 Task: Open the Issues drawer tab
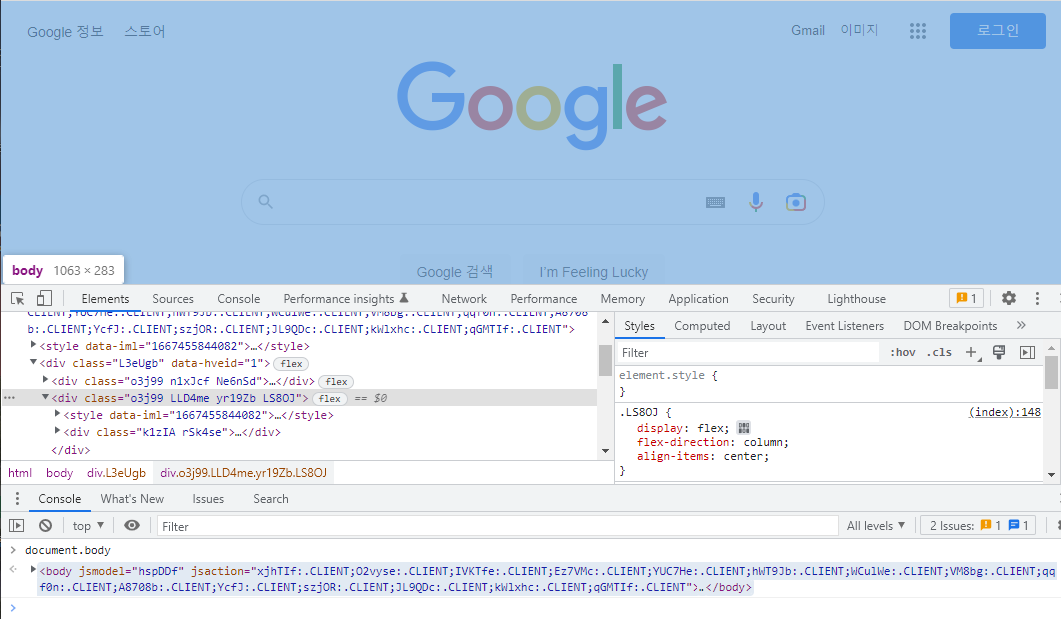point(208,499)
